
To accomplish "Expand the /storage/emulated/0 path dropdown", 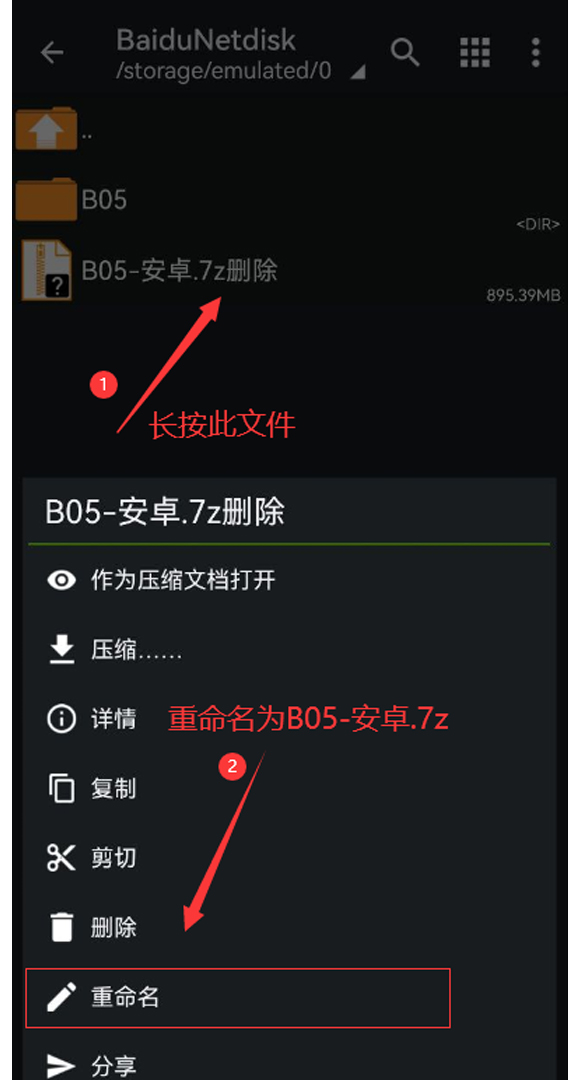I will (358, 72).
